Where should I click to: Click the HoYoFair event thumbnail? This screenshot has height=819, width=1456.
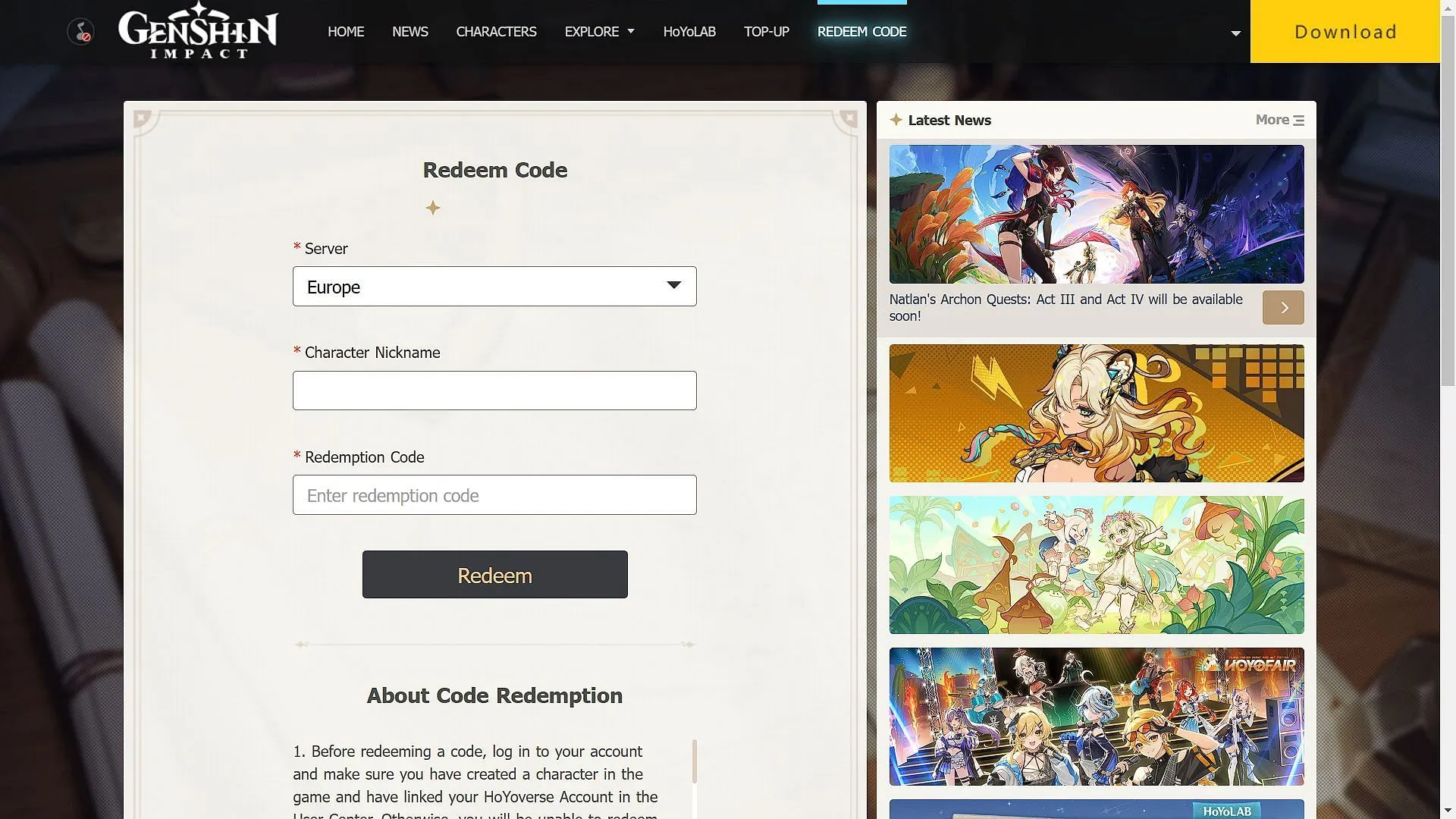point(1097,716)
